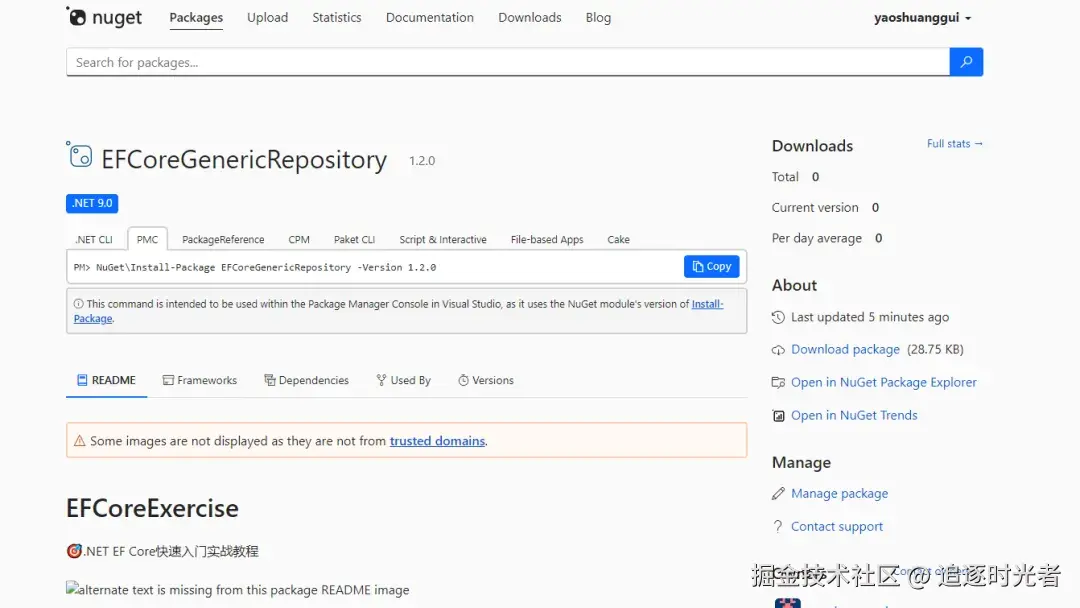Open the trusted domains link

point(437,441)
